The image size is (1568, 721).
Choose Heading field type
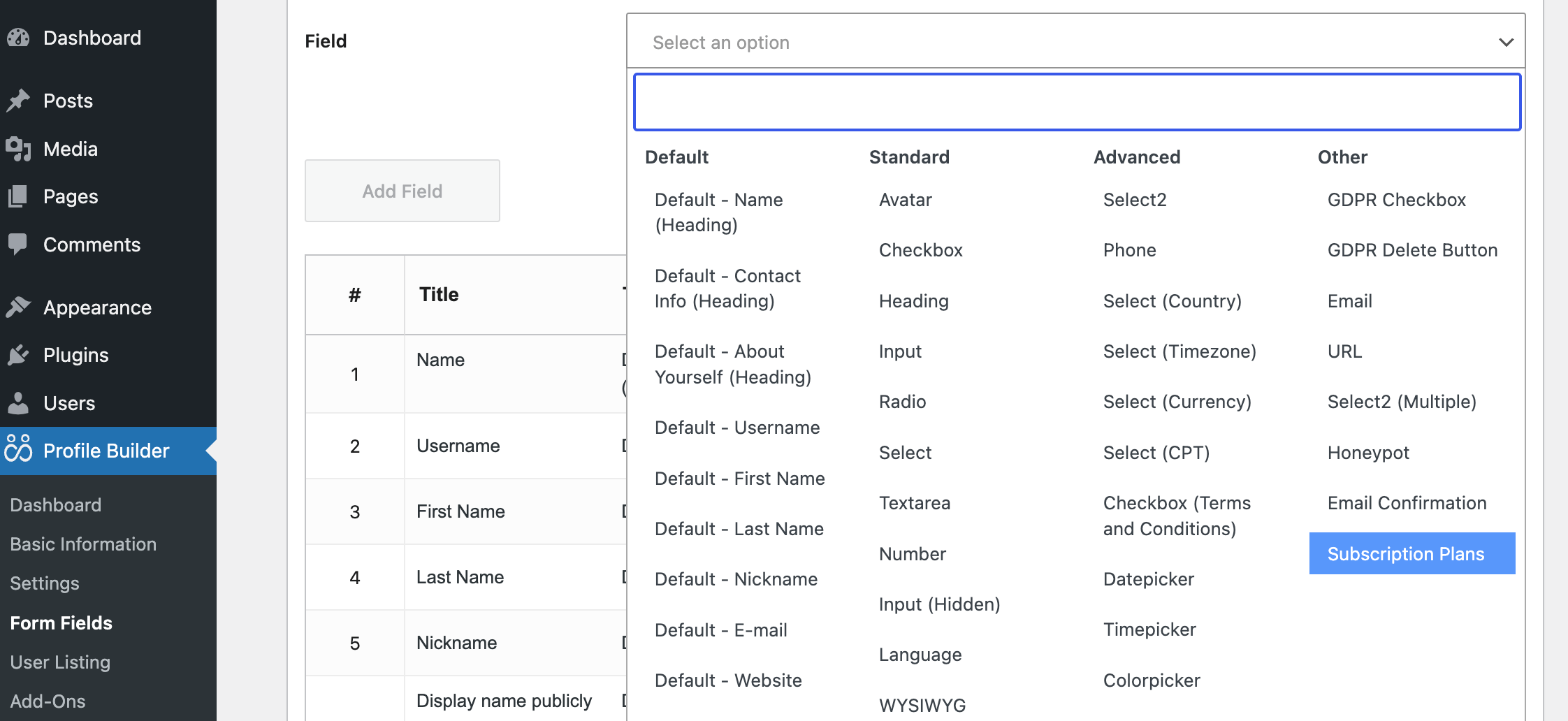pyautogui.click(x=914, y=301)
